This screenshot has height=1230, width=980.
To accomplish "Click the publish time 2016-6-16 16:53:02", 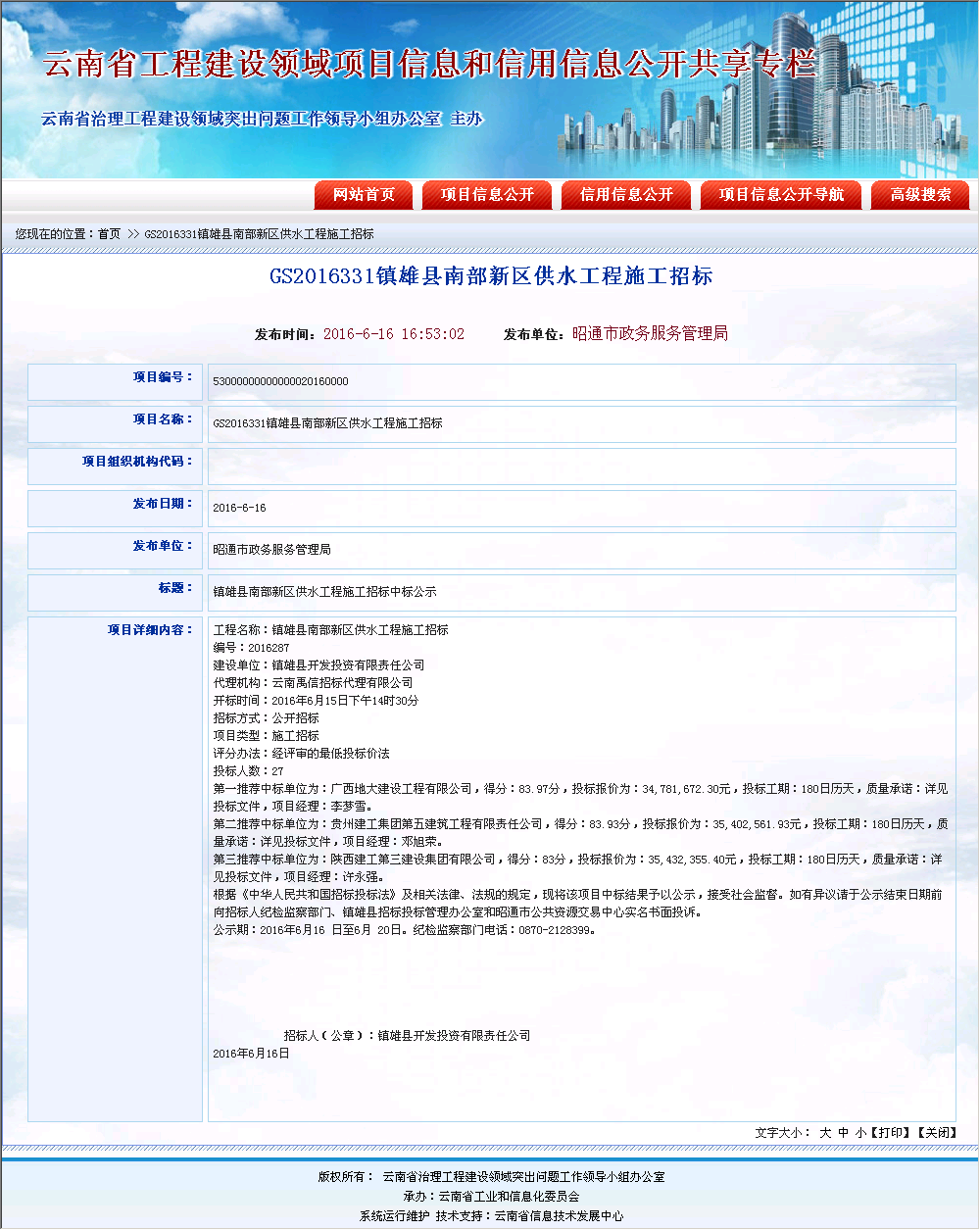I will coord(394,334).
